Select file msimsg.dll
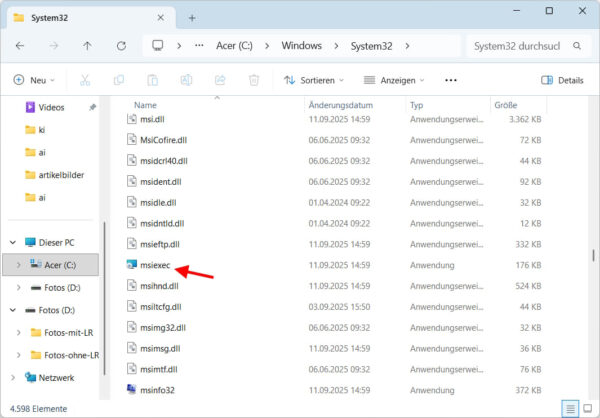 160,348
